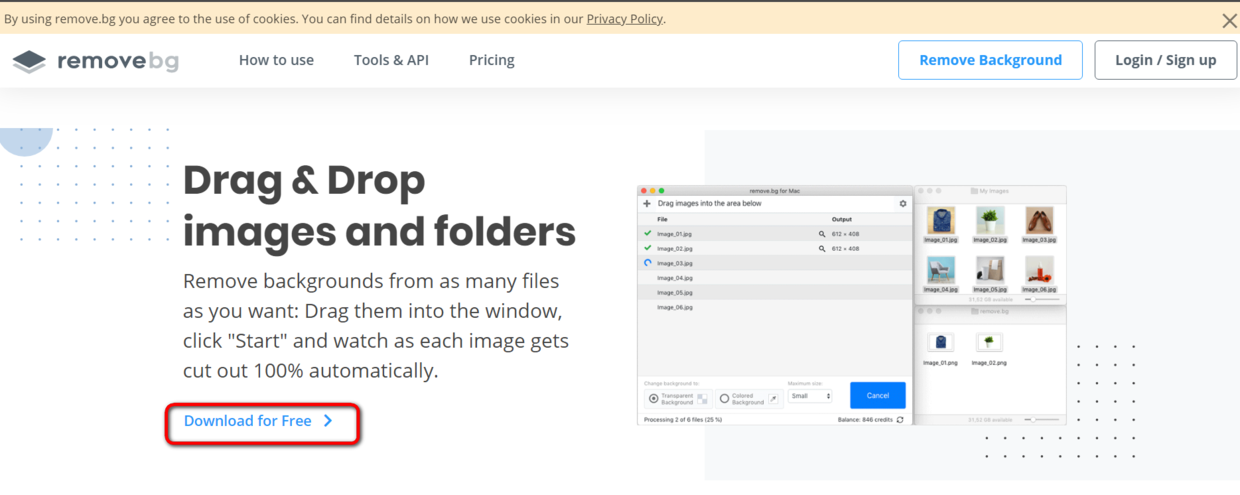This screenshot has height=495, width=1240.
Task: Click the magnifier icon on the Image_01.jpg row
Action: (x=822, y=234)
